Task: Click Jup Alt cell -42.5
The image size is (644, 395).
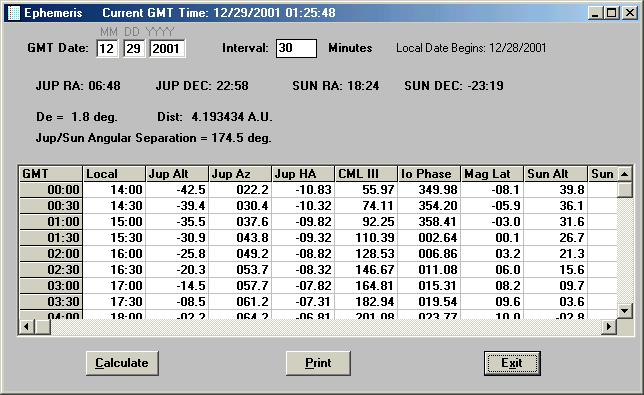Action: pos(177,190)
